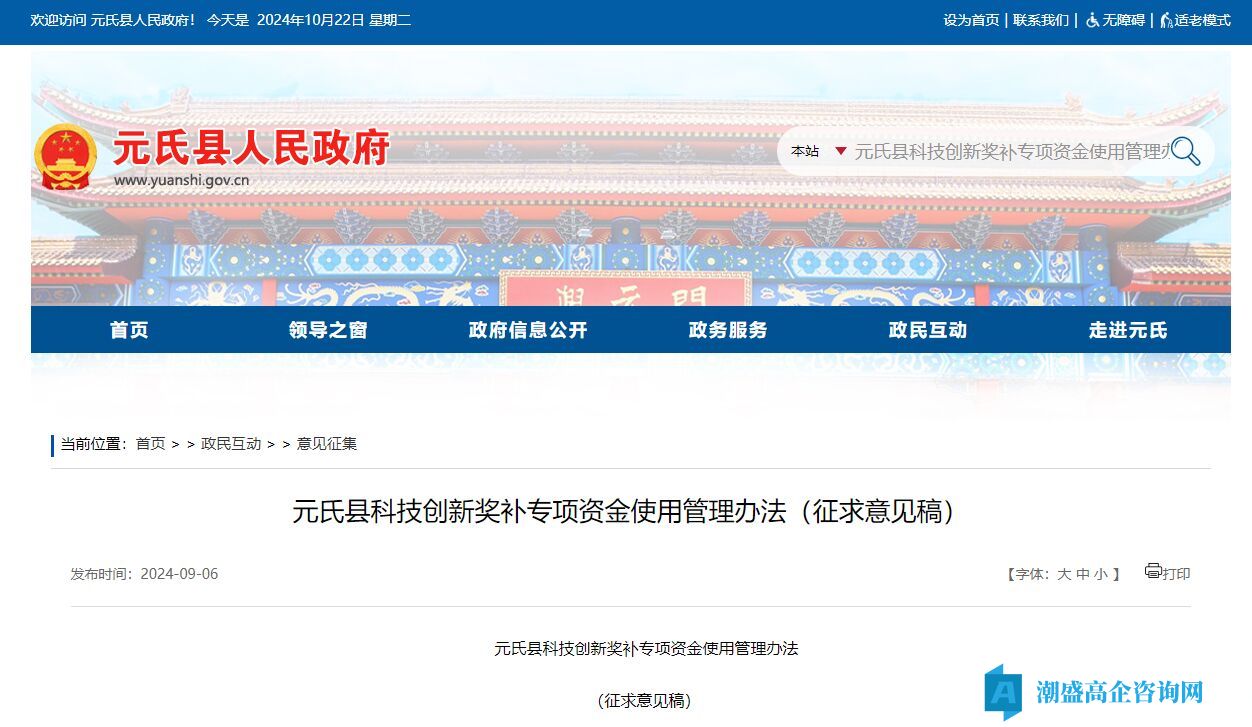Open the 本站 search scope dropdown
This screenshot has width=1252, height=727.
tap(805, 152)
